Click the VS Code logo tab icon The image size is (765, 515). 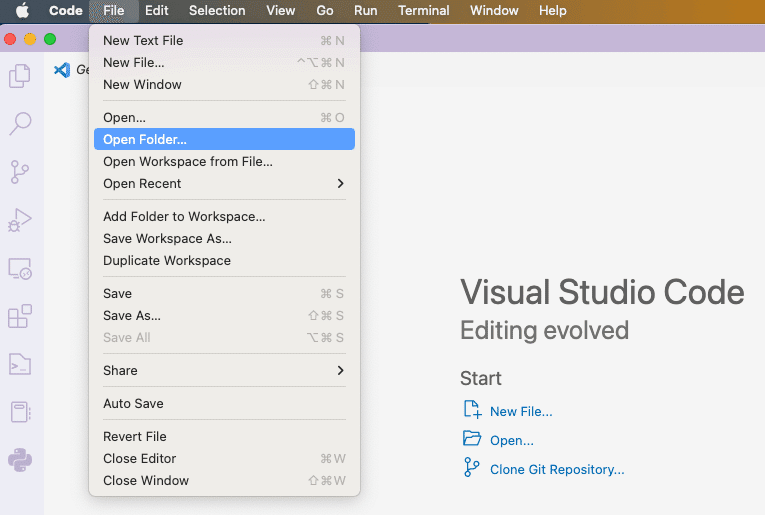(x=62, y=70)
